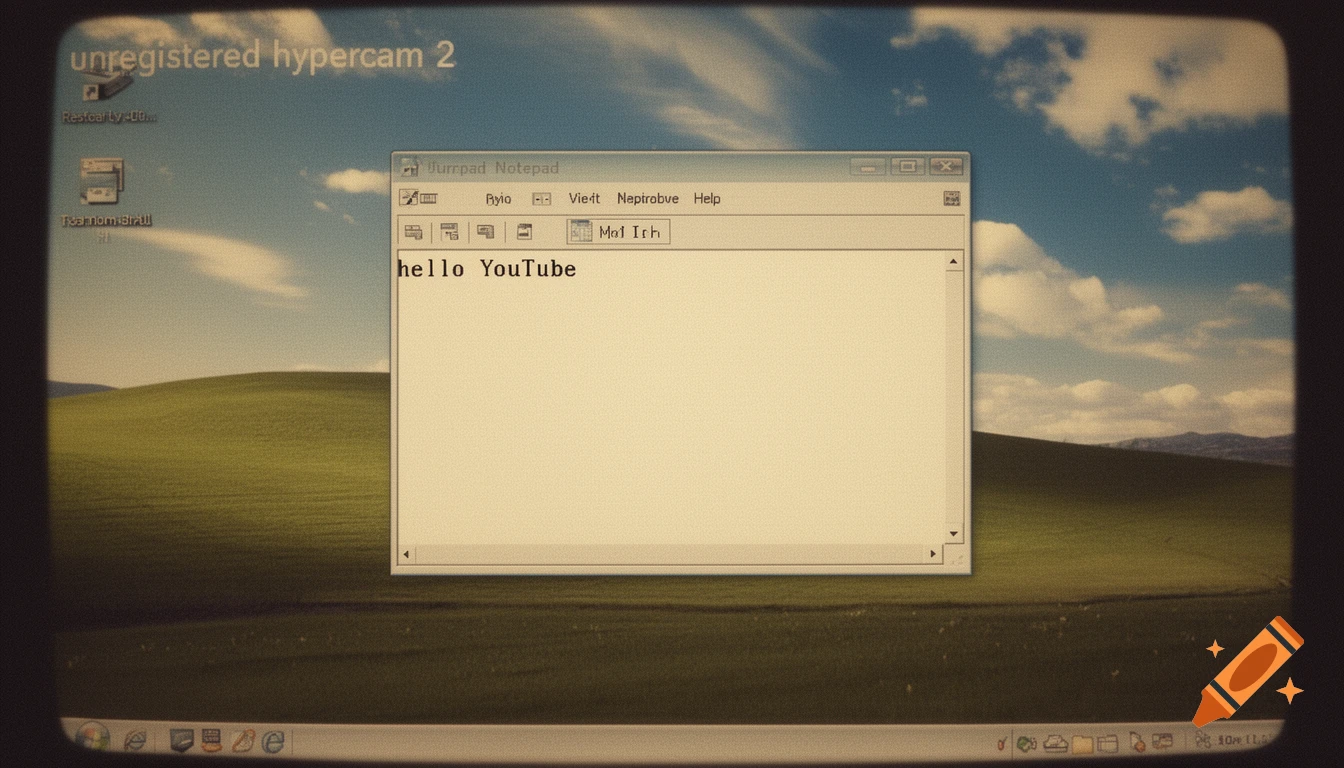Viewport: 1344px width, 768px height.
Task: Click the pencil-shaped icon in the quick launch bar
Action: [242, 740]
